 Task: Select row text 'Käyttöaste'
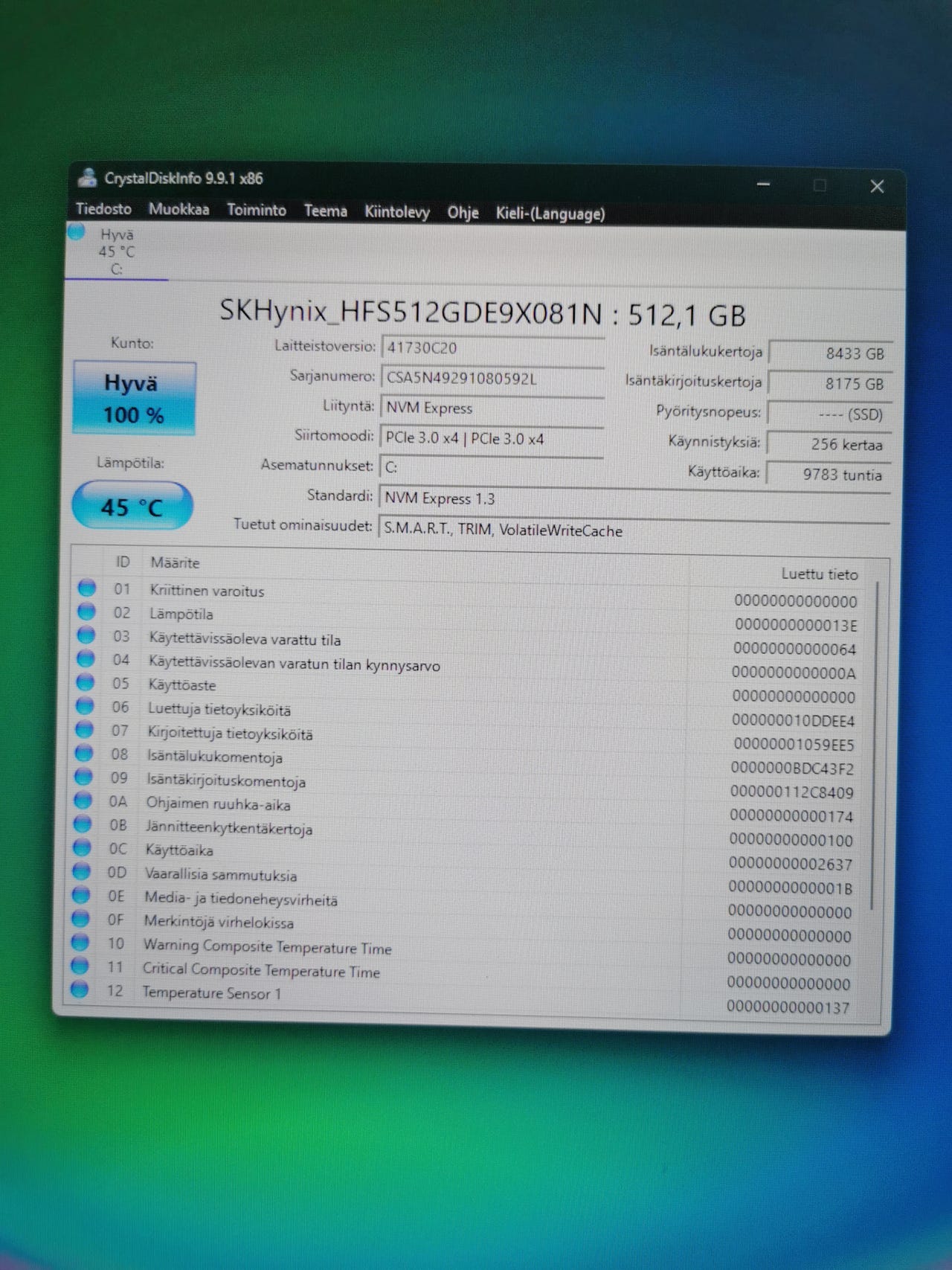(181, 685)
